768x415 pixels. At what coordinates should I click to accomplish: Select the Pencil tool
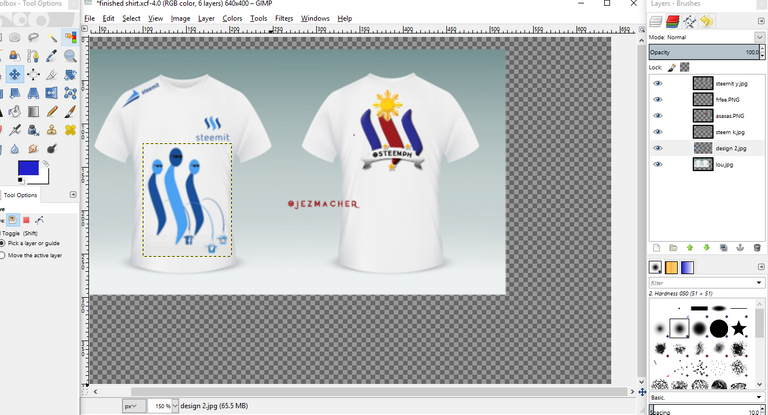[x=52, y=112]
